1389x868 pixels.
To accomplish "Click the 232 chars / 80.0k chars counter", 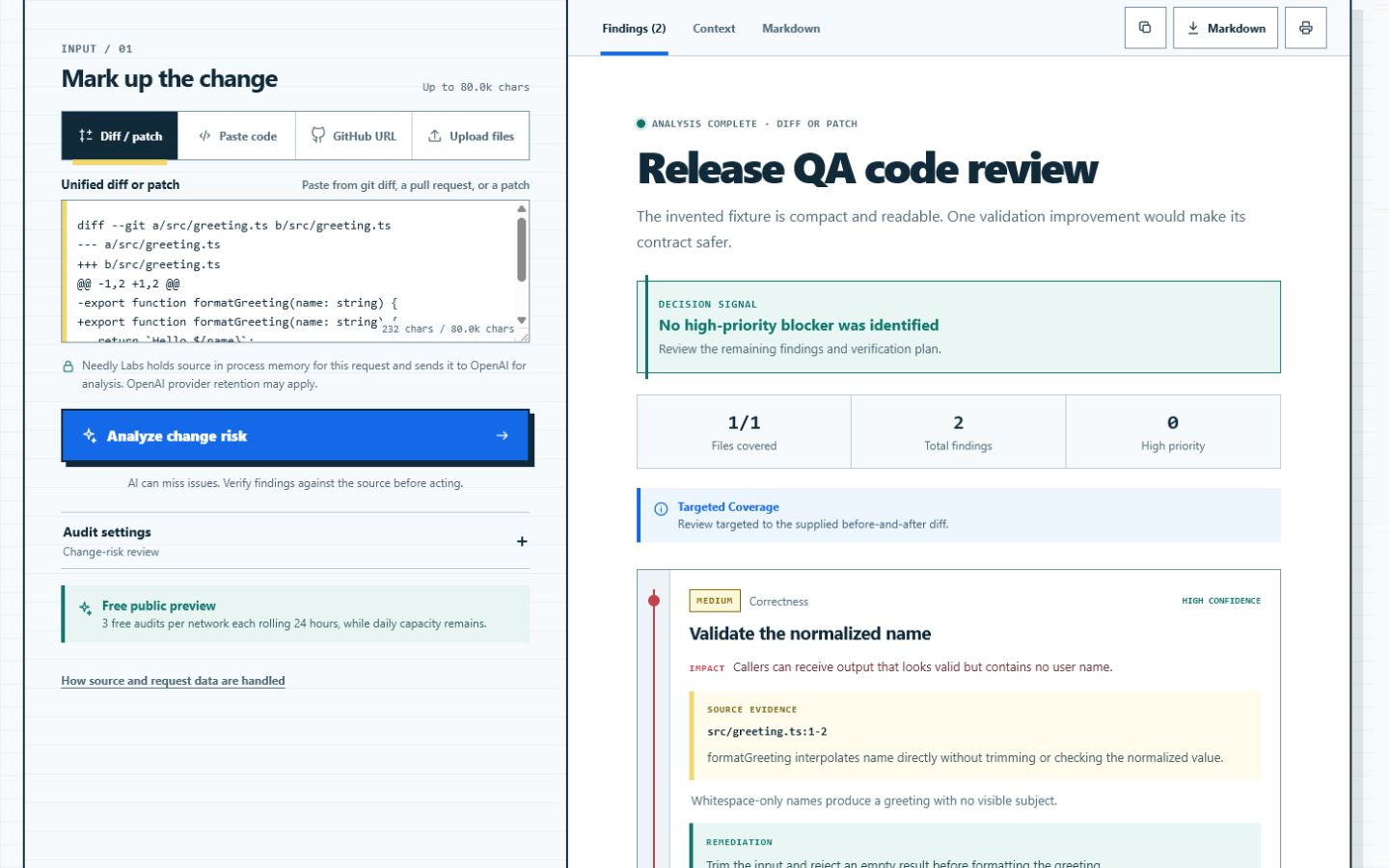I will (448, 329).
